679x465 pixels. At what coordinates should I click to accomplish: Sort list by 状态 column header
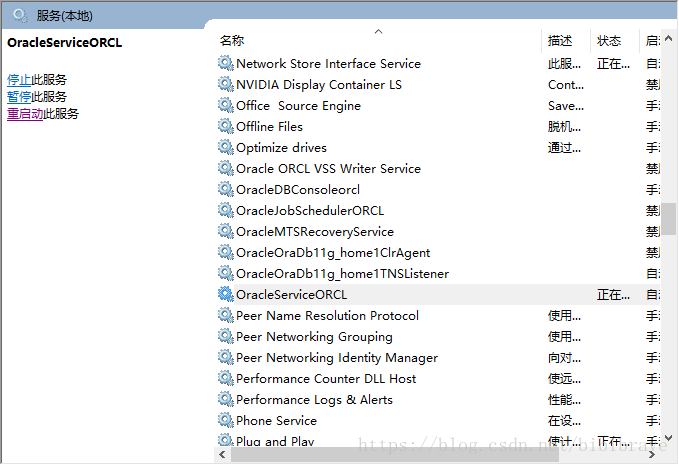(x=609, y=41)
